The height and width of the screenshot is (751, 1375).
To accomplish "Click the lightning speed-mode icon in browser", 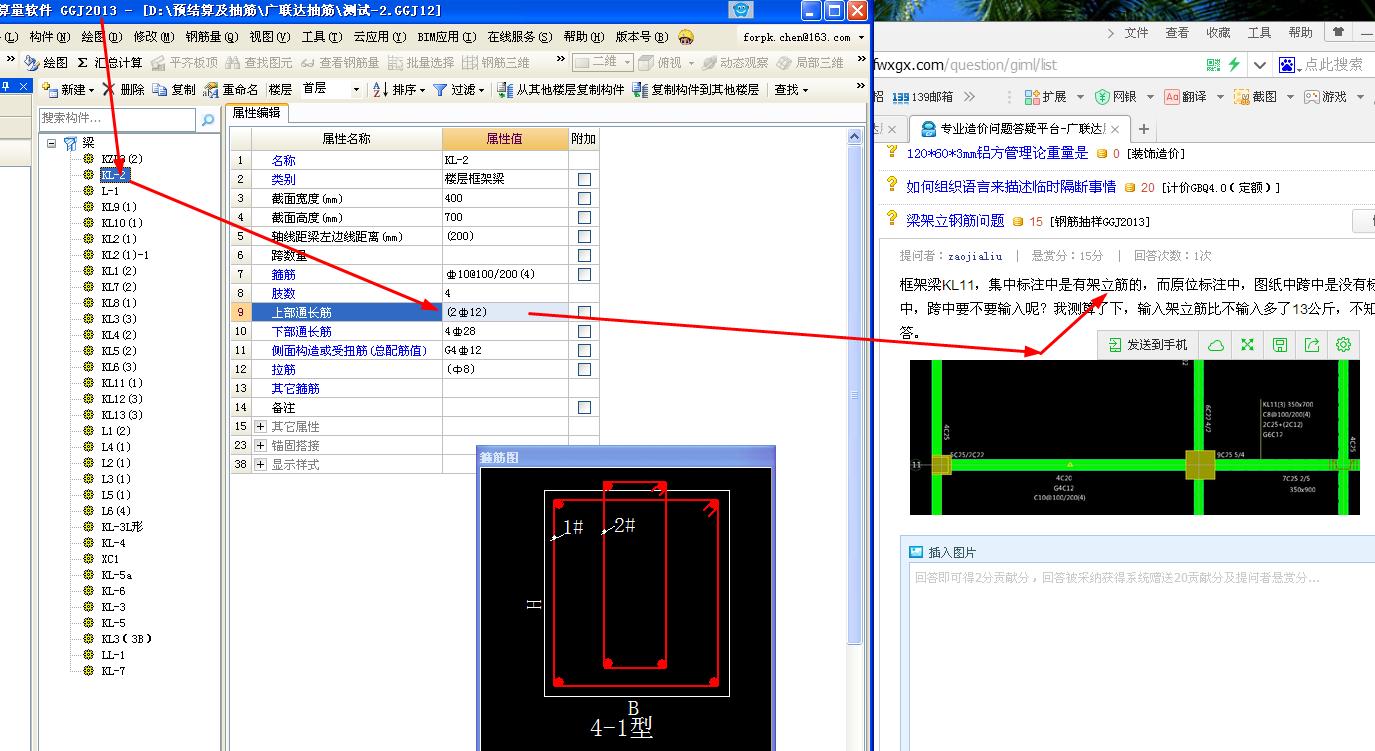I will point(1234,64).
